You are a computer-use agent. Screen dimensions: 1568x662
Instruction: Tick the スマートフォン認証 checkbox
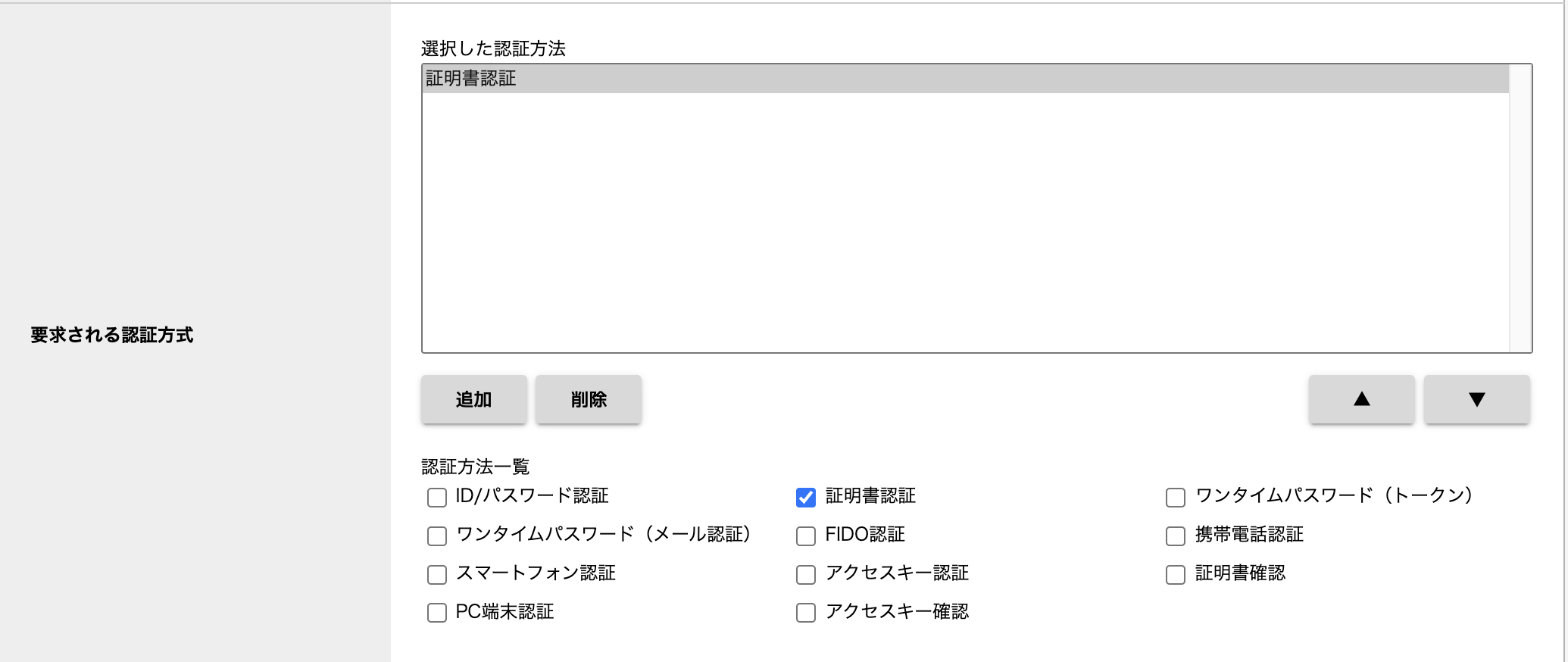tap(437, 575)
